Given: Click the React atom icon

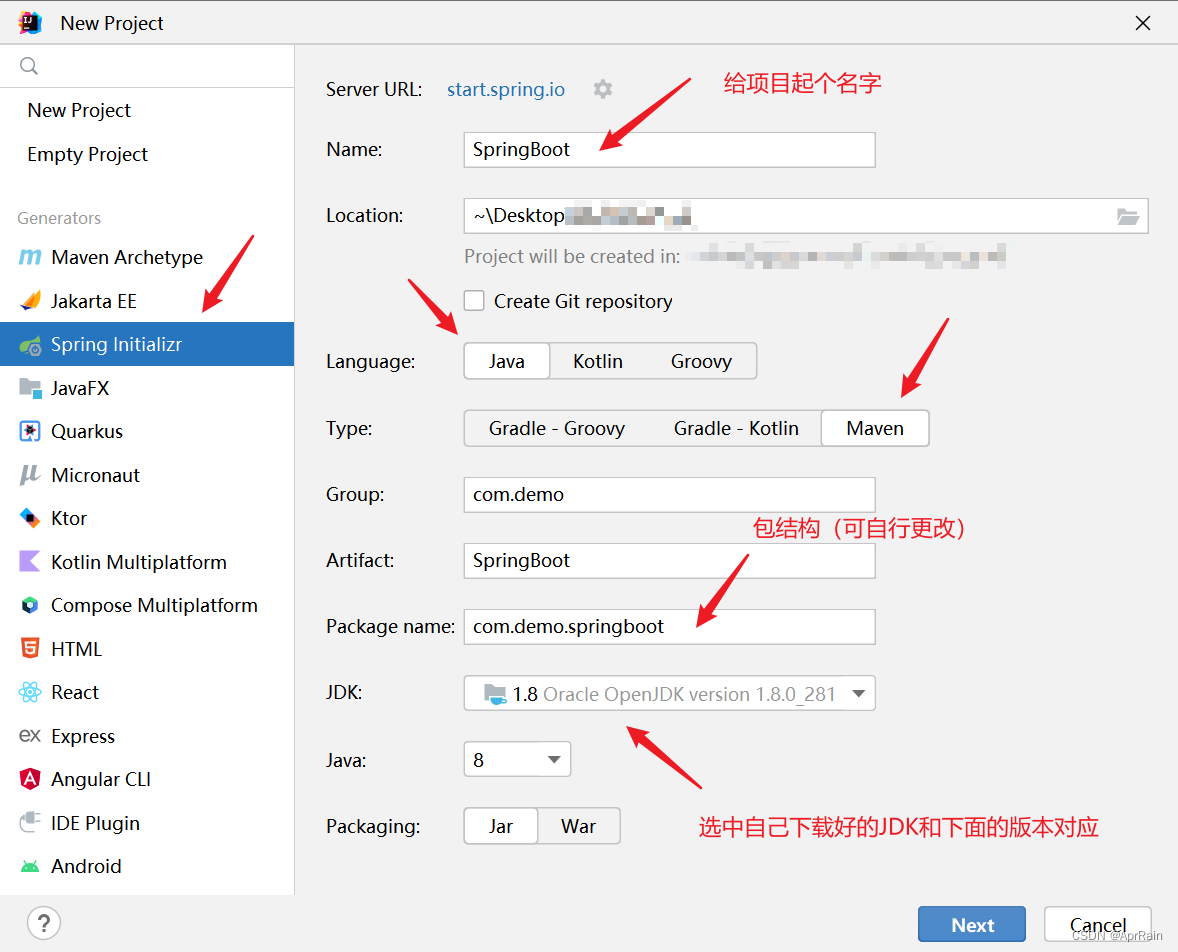Looking at the screenshot, I should pos(30,692).
